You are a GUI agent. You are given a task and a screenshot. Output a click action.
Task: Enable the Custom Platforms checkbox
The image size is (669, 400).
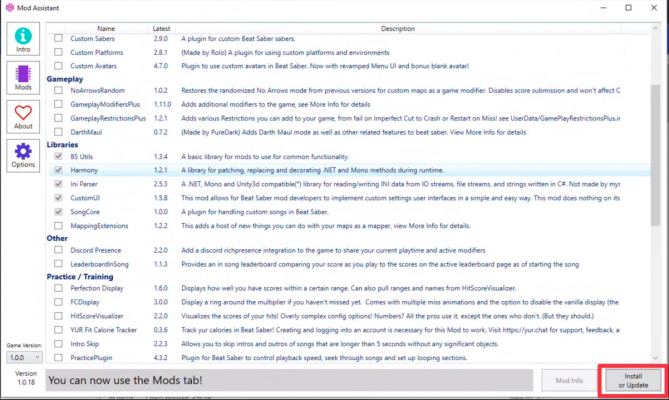58,52
